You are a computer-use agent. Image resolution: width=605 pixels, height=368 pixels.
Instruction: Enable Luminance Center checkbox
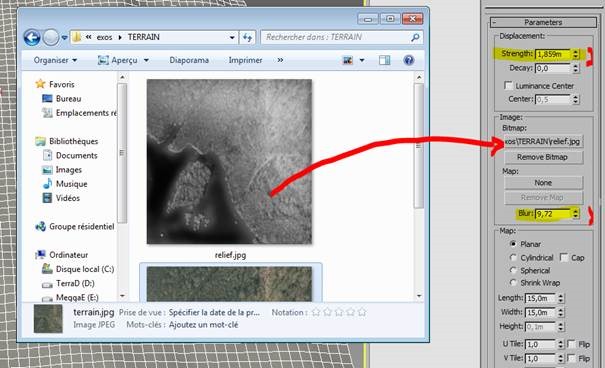tap(509, 85)
